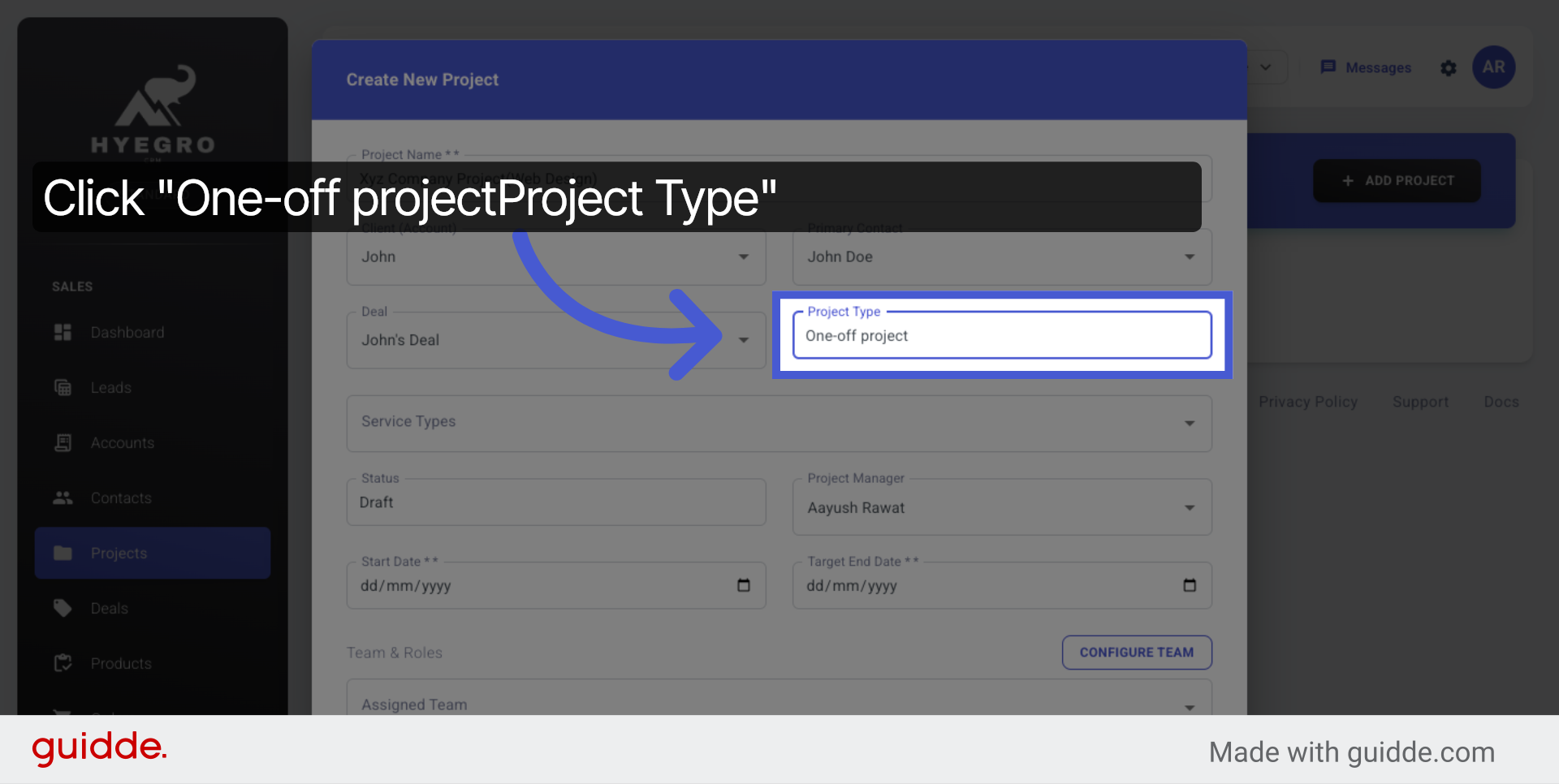
Task: Expand the Service Types dropdown
Action: [1190, 423]
